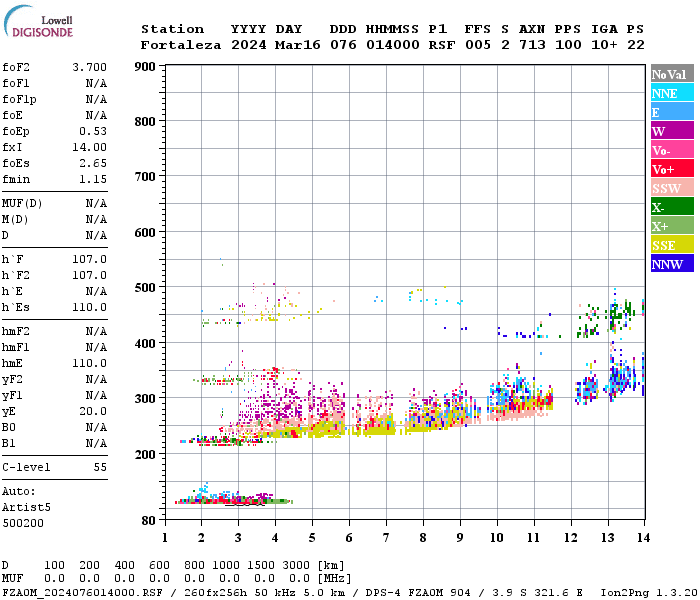Click the C-level value 55

100,467
